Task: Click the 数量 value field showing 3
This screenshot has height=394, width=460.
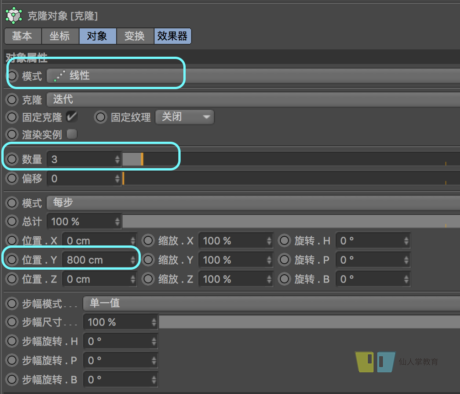Action: tap(80, 159)
